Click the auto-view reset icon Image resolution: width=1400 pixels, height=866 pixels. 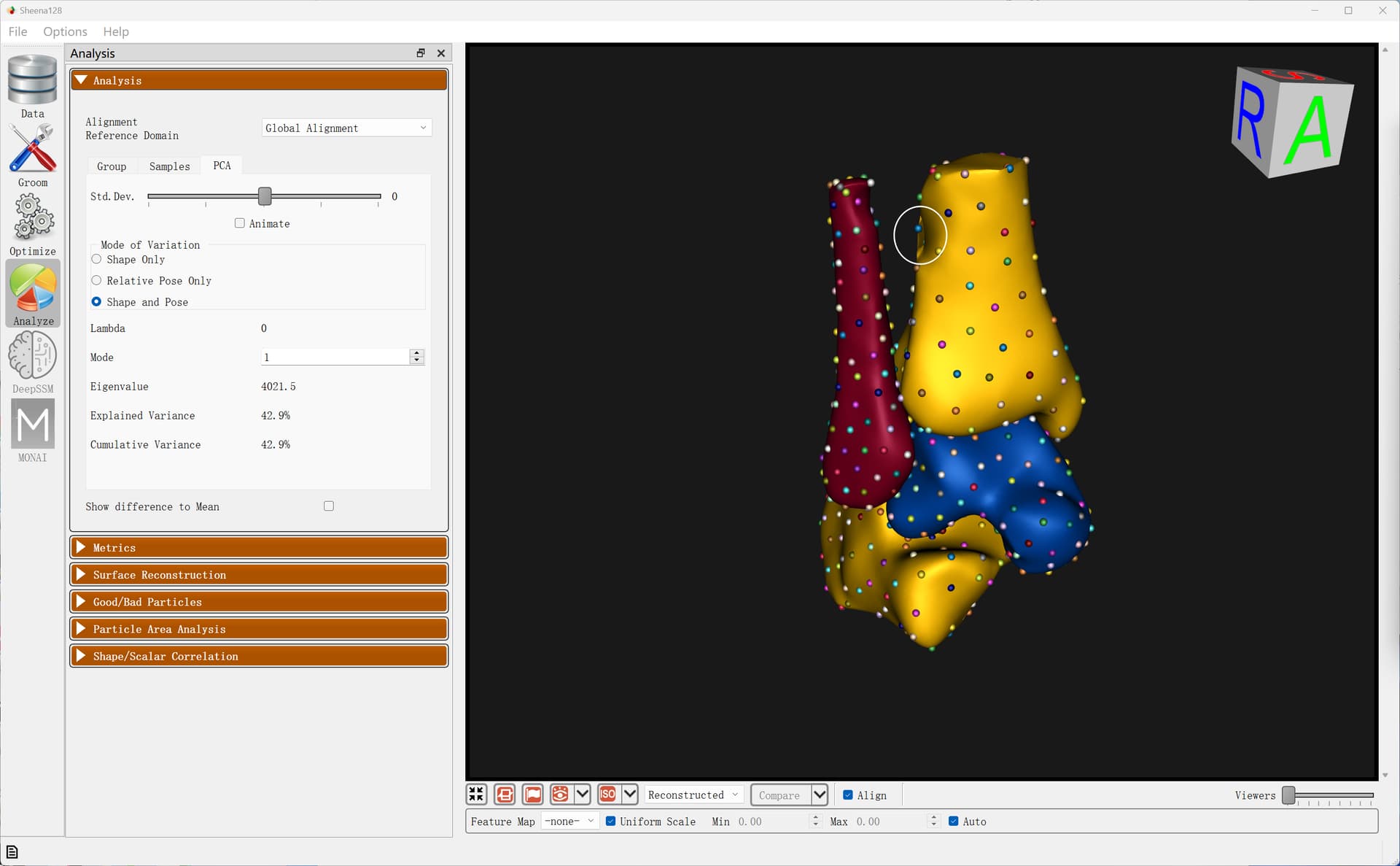476,795
